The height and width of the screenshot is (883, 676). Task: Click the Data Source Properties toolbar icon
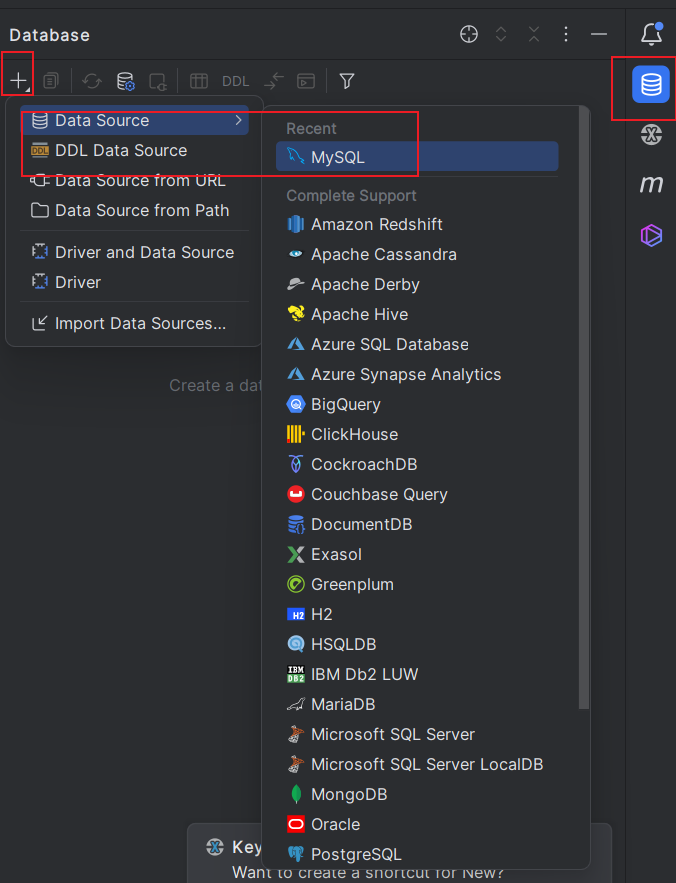125,81
